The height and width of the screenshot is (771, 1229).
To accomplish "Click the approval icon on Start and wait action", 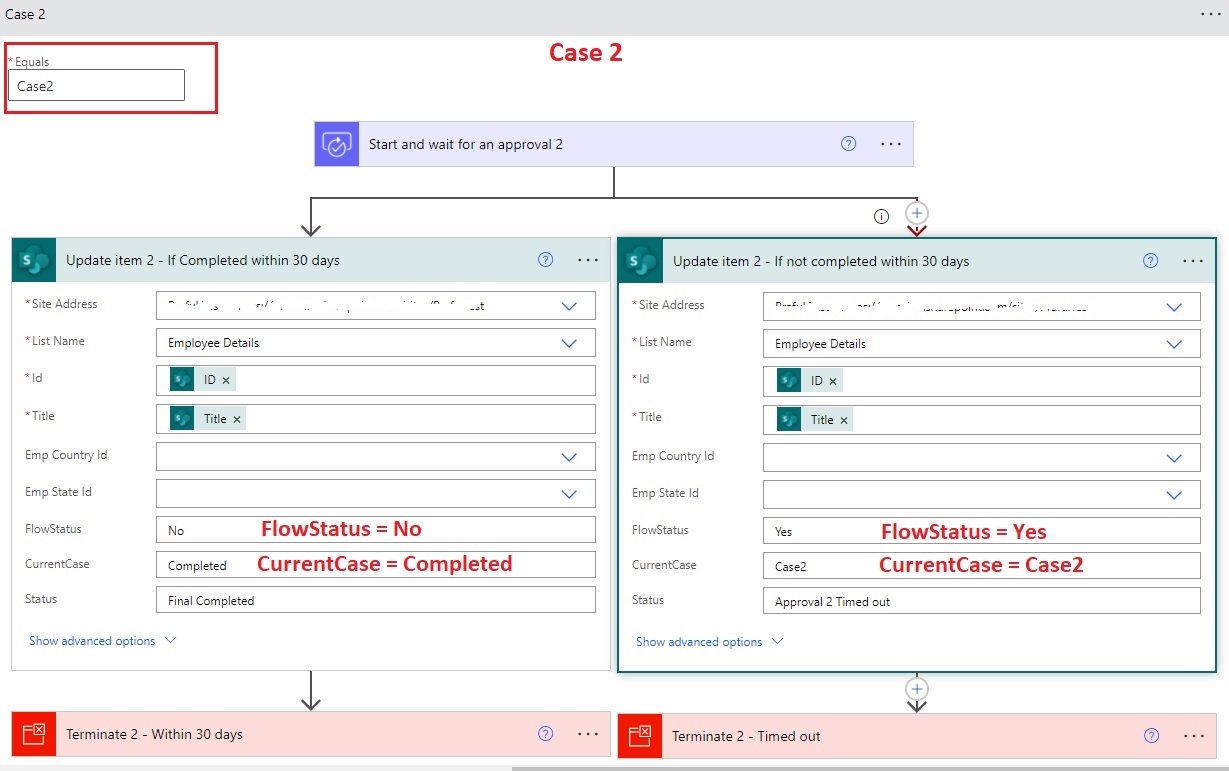I will coord(337,144).
